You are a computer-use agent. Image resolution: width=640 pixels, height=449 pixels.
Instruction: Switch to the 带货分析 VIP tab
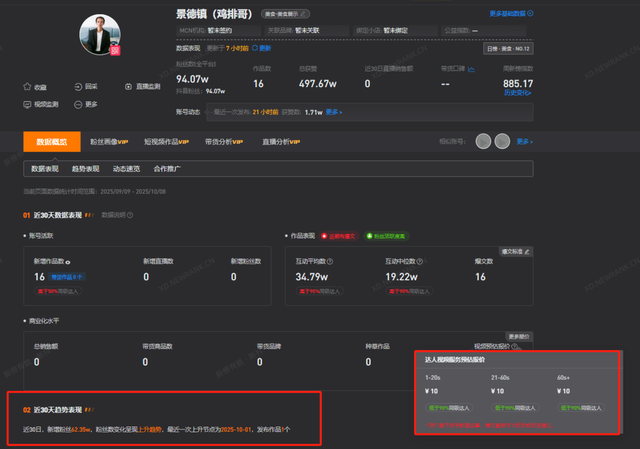pos(224,142)
